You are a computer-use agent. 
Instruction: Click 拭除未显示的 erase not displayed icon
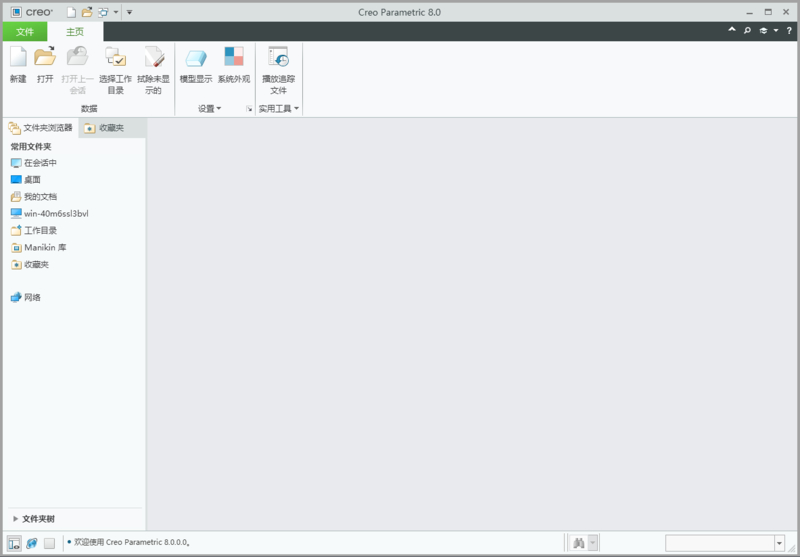click(154, 57)
